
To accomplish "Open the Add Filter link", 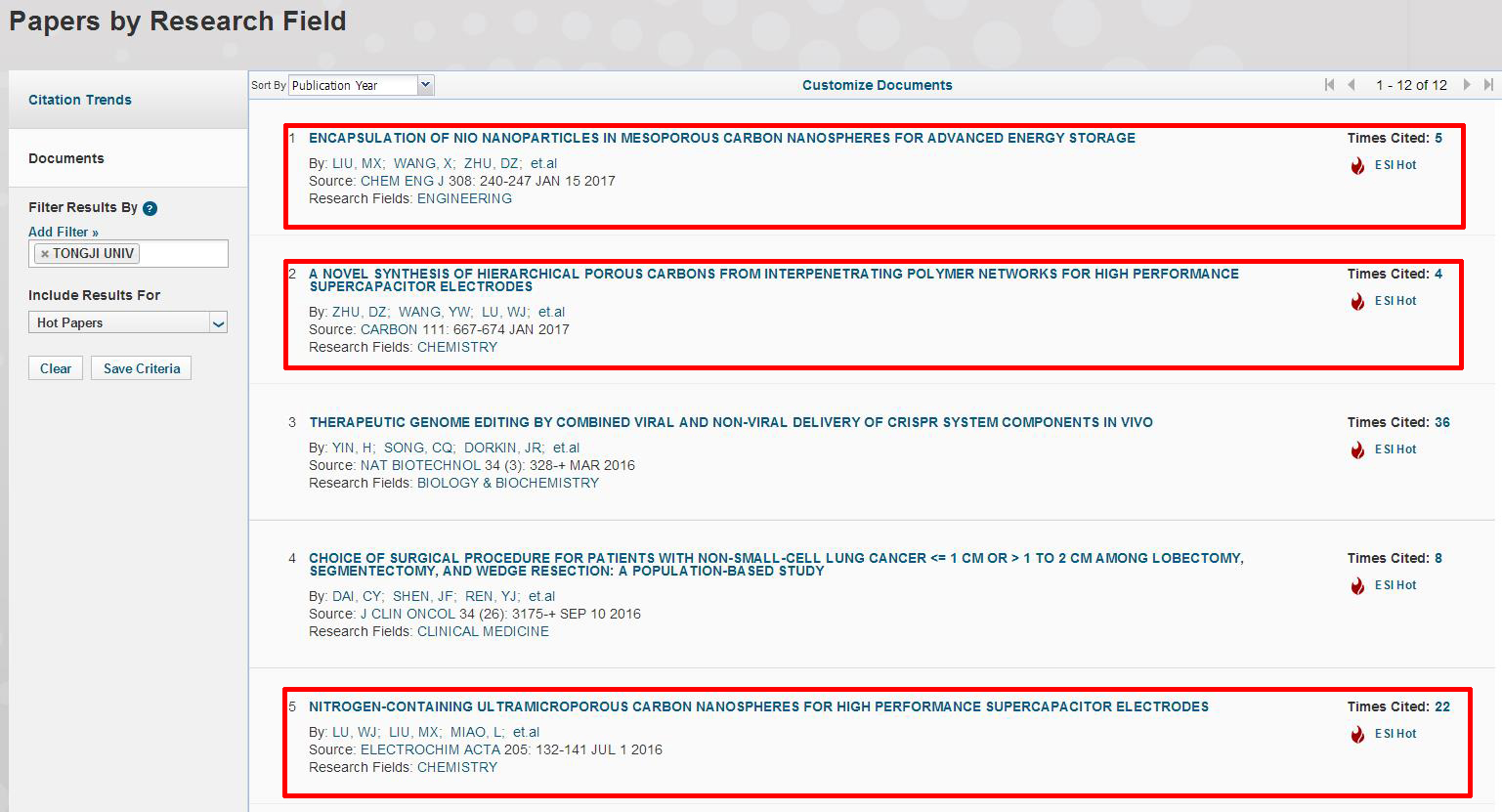I will (x=64, y=232).
